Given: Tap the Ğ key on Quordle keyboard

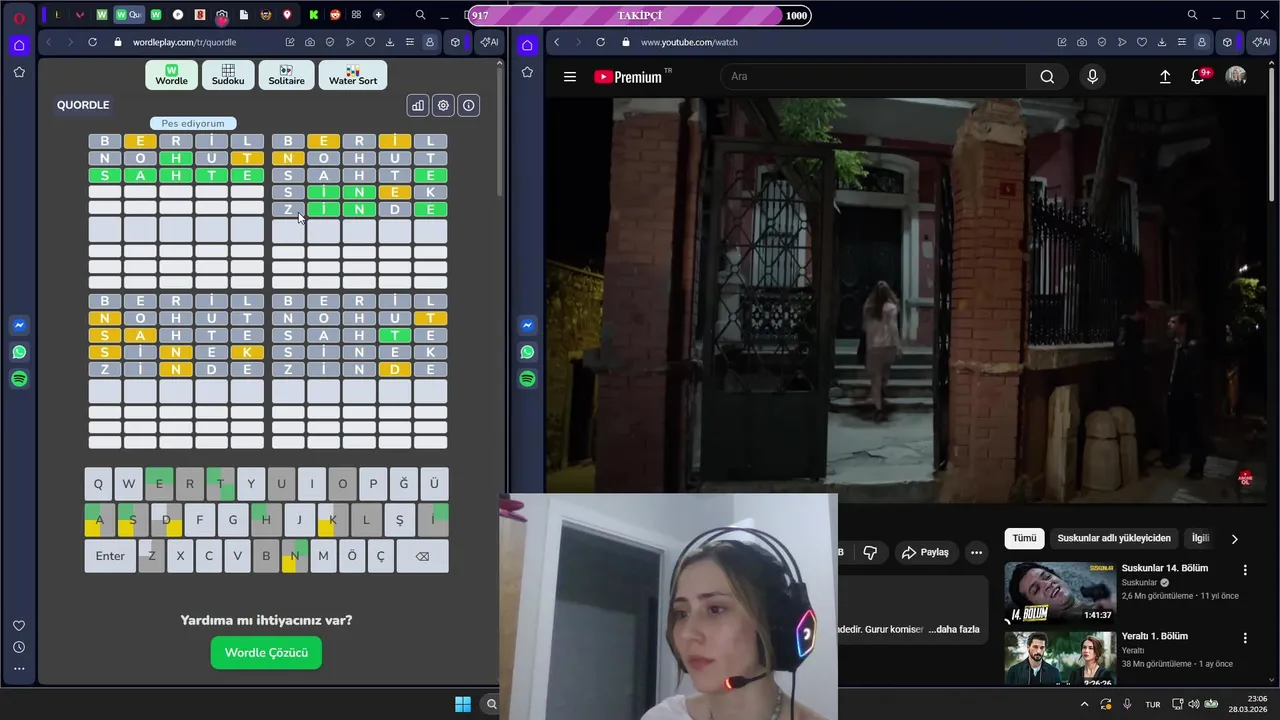Looking at the screenshot, I should pyautogui.click(x=404, y=484).
